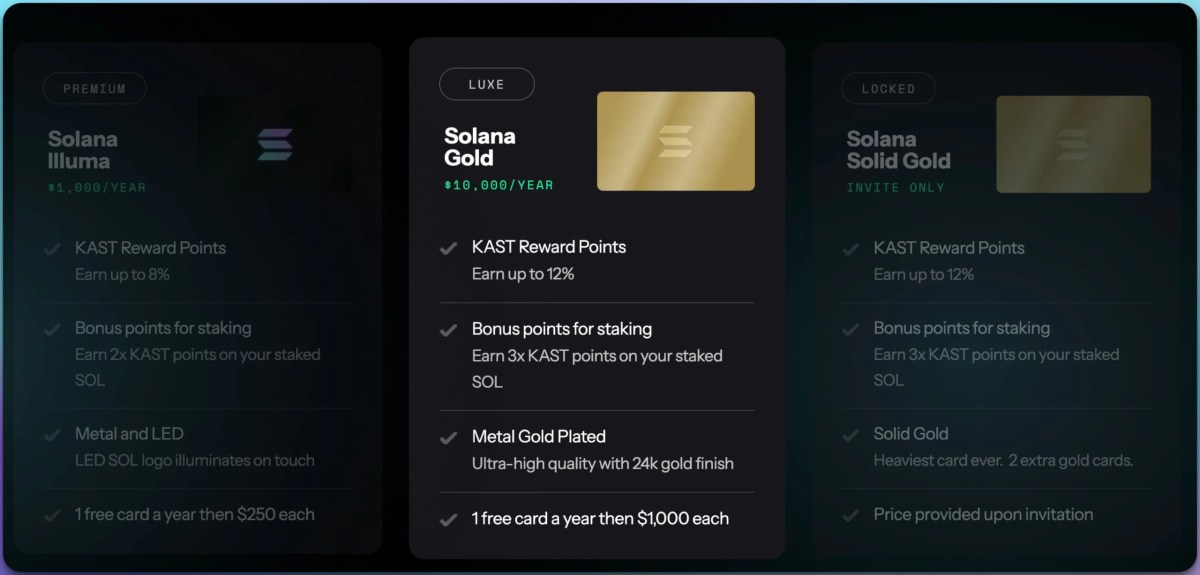This screenshot has height=575, width=1200.
Task: Select the LOCKED tier badge
Action: (888, 89)
